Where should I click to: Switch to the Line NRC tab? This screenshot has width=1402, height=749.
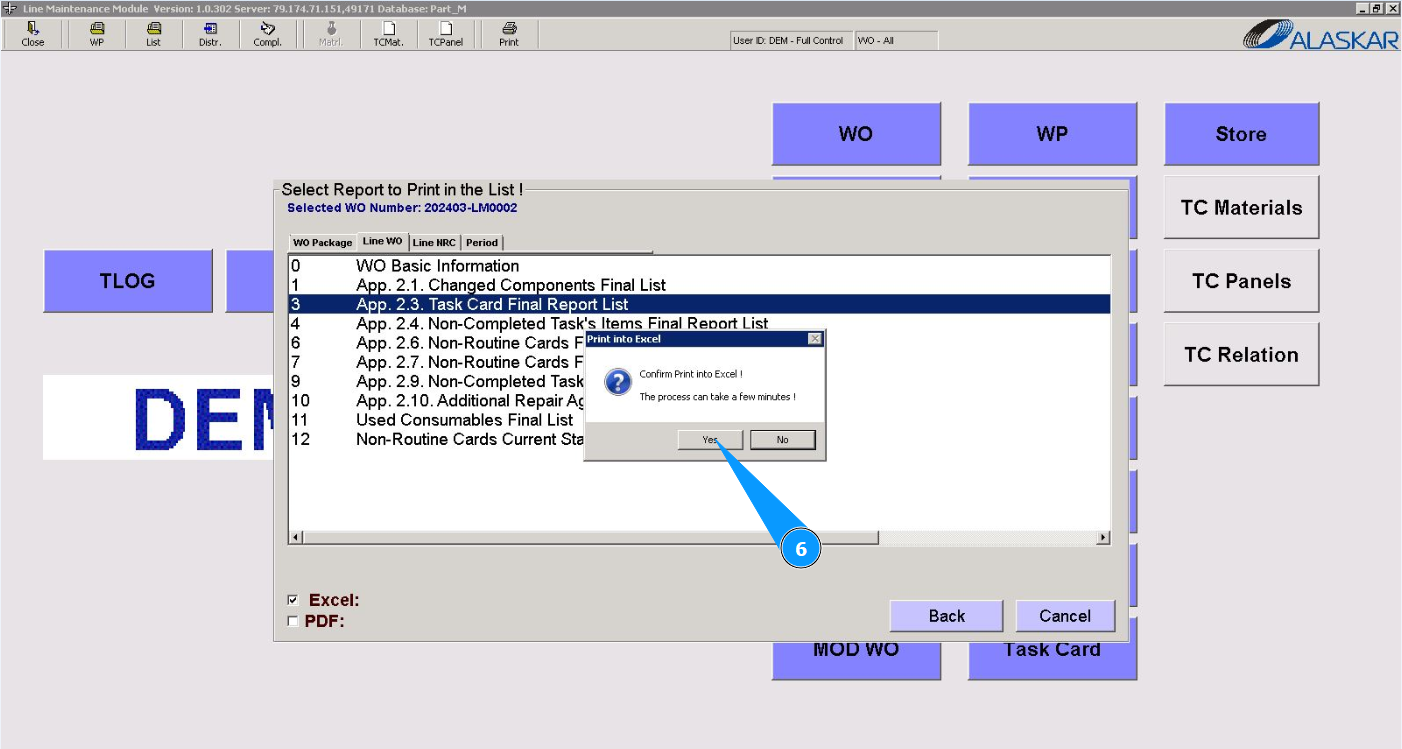point(434,242)
